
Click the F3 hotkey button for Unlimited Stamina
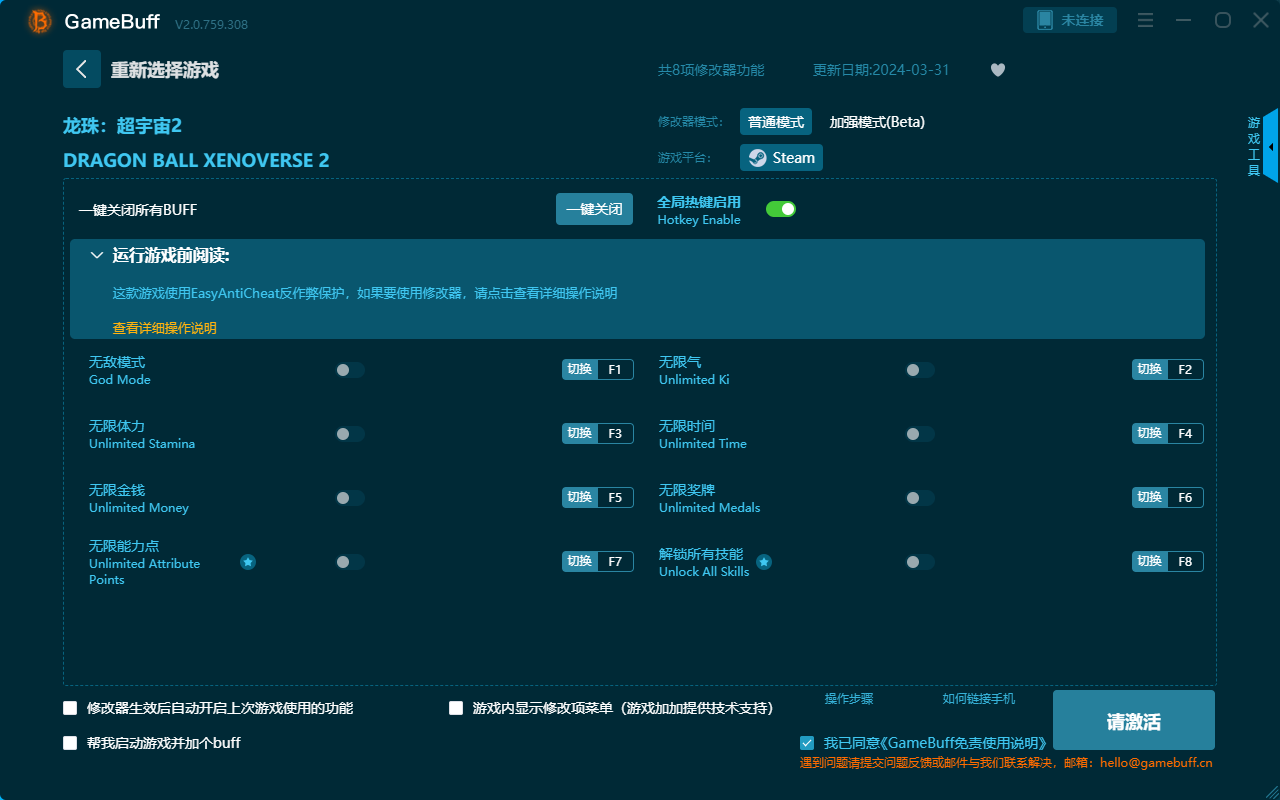(598, 434)
